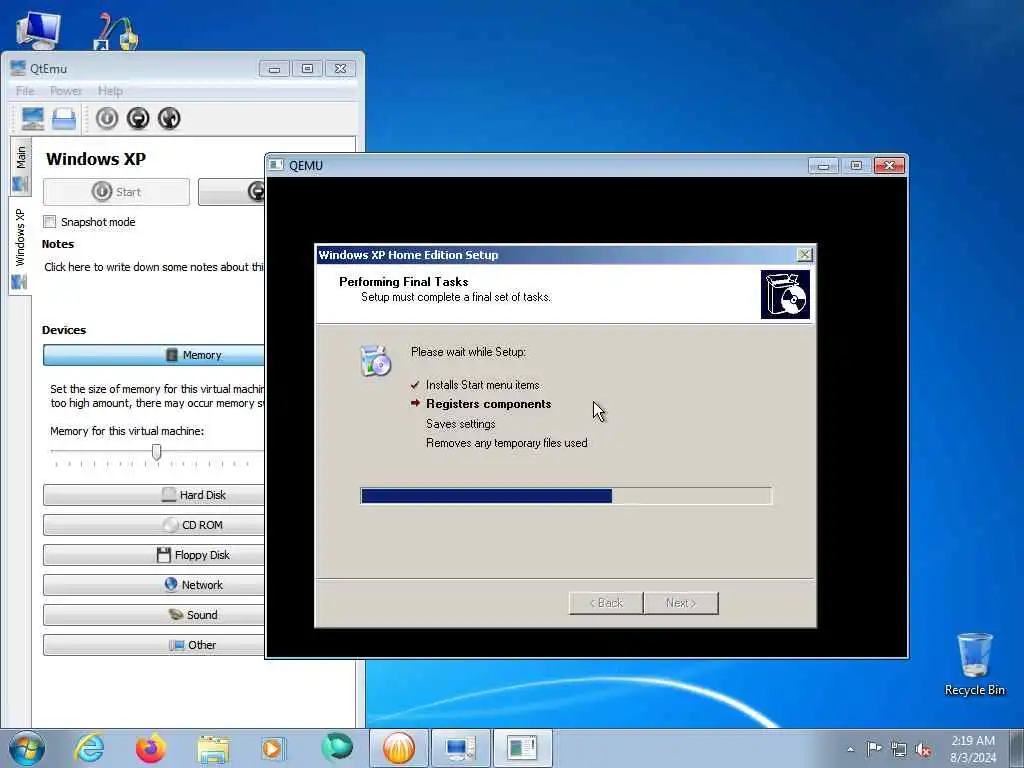Open Windows Media Player from taskbar
The image size is (1024, 768).
[272, 748]
